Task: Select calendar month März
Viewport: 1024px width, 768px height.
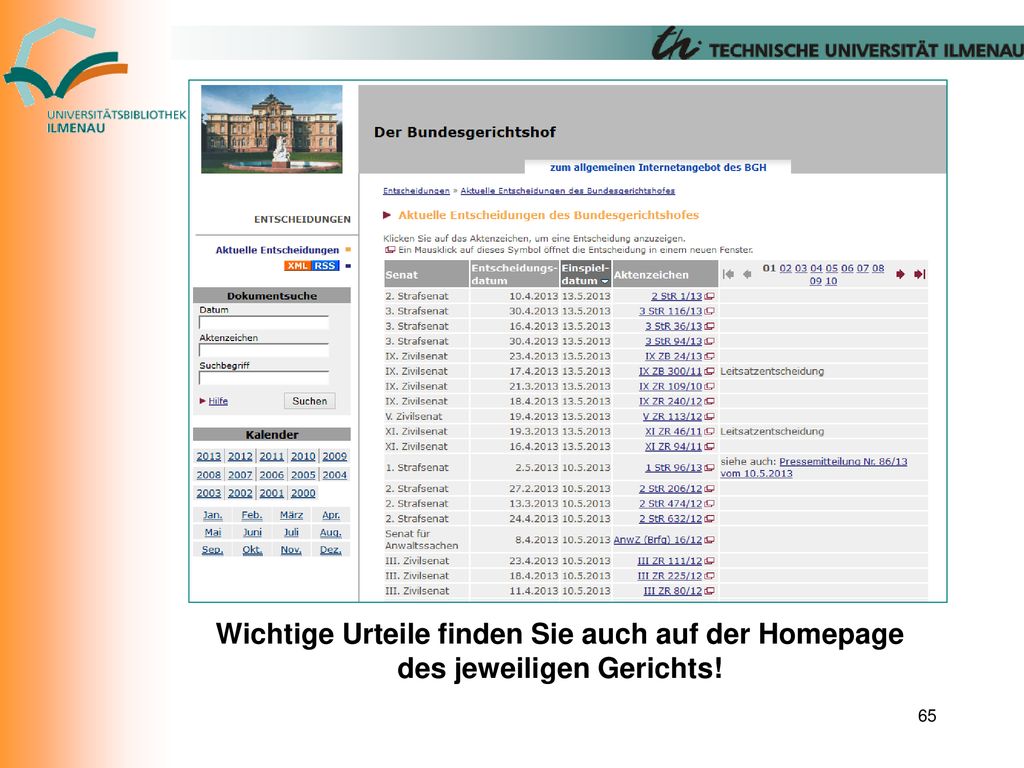Action: point(291,515)
